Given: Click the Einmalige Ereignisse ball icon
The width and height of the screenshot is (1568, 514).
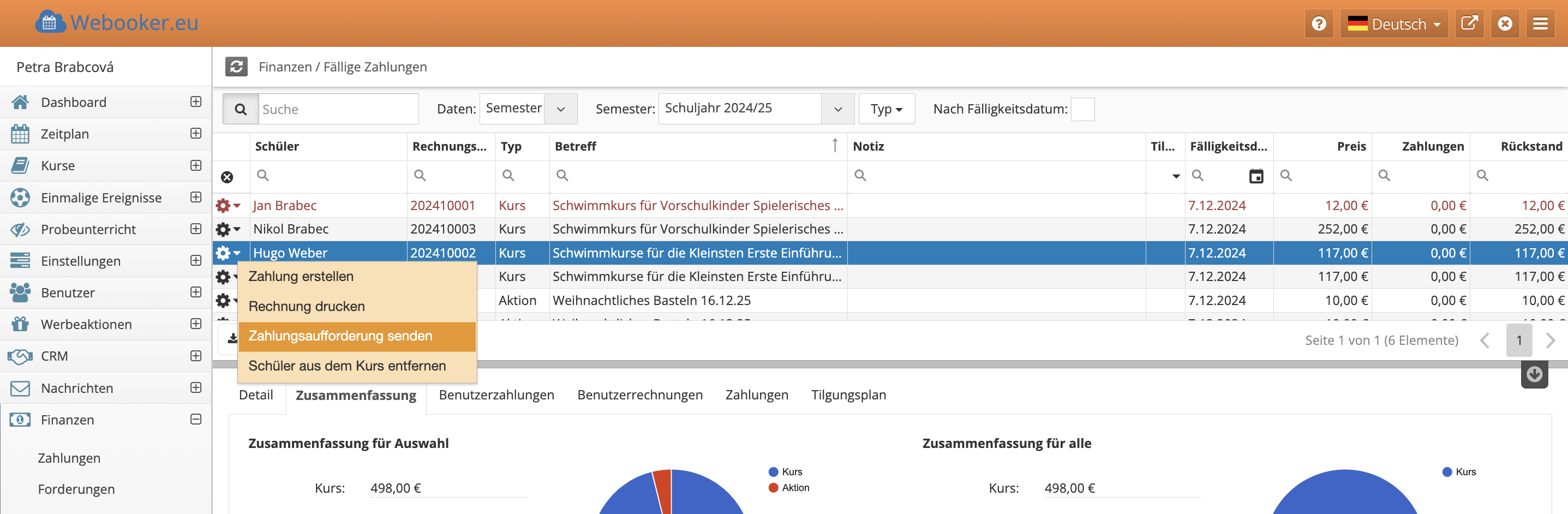Looking at the screenshot, I should (20, 198).
